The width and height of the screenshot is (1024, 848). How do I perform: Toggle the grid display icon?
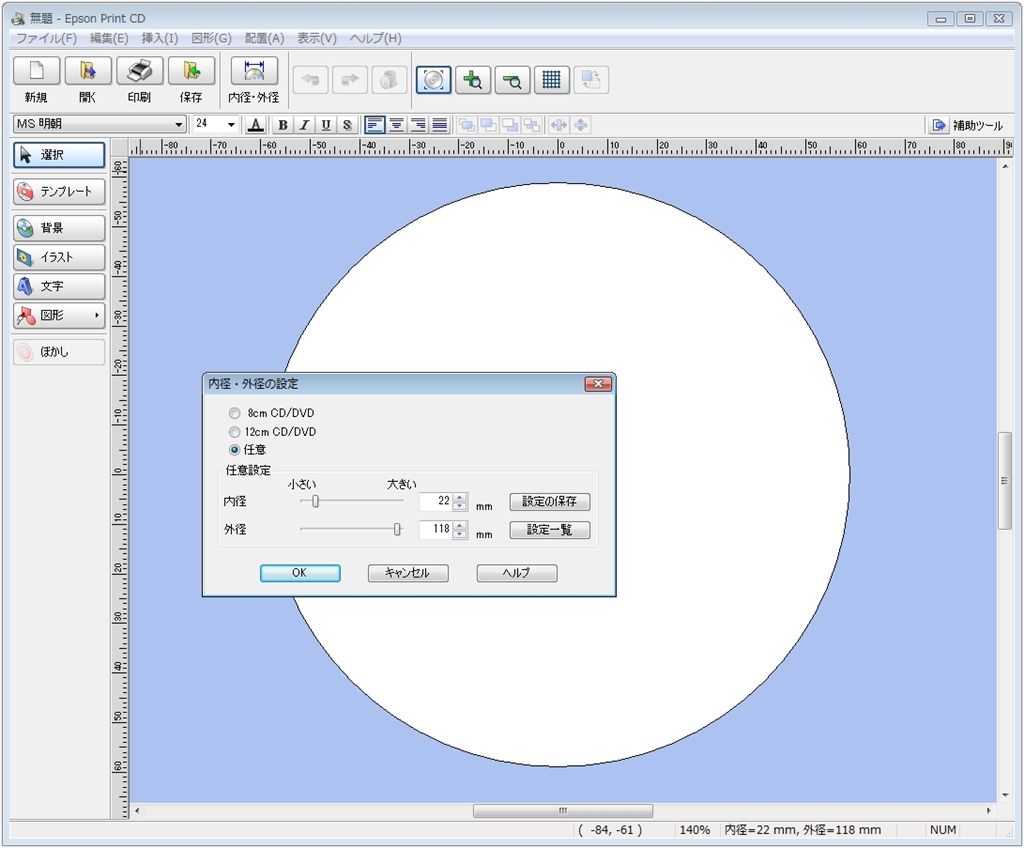coord(552,80)
